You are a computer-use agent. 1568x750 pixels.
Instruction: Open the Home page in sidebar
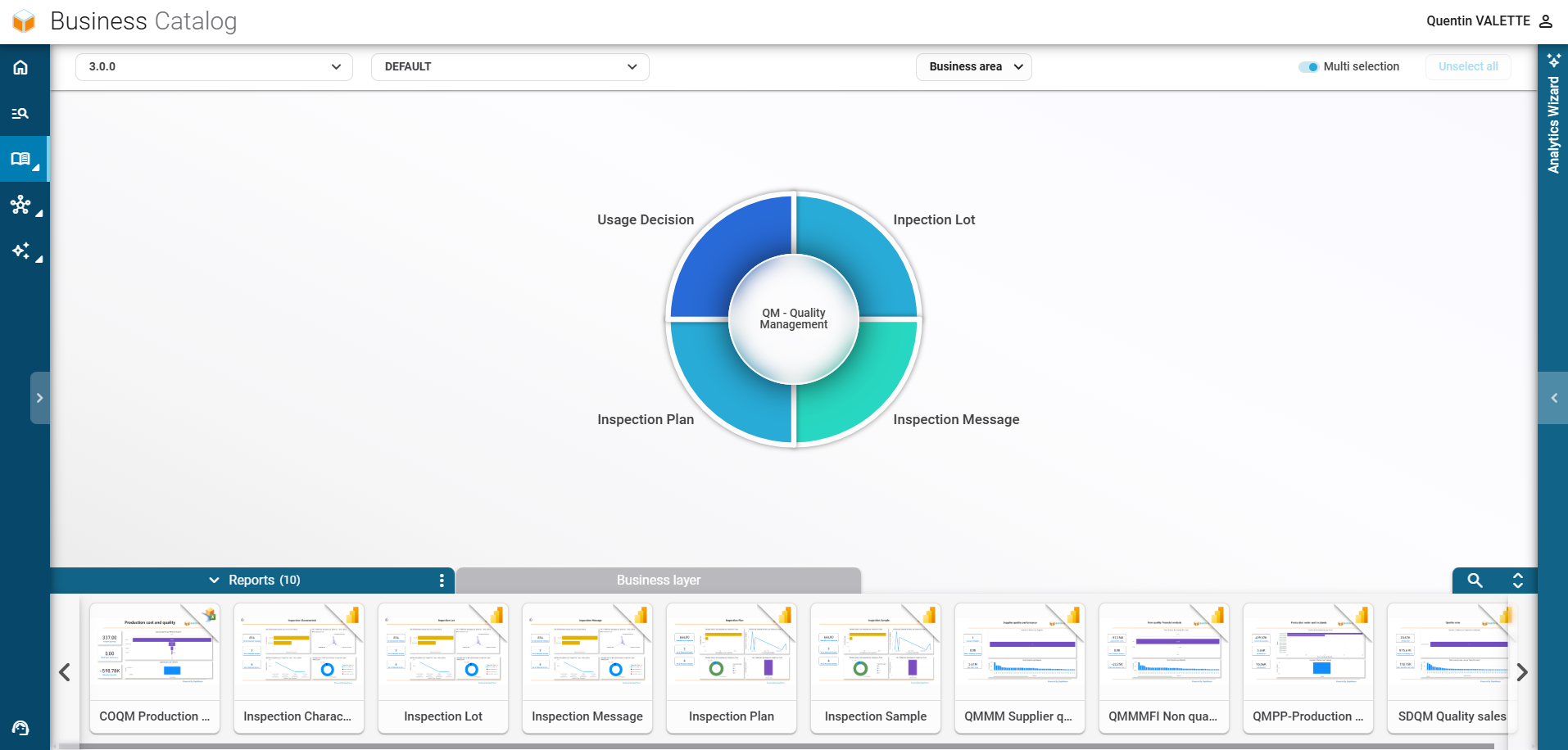20,67
